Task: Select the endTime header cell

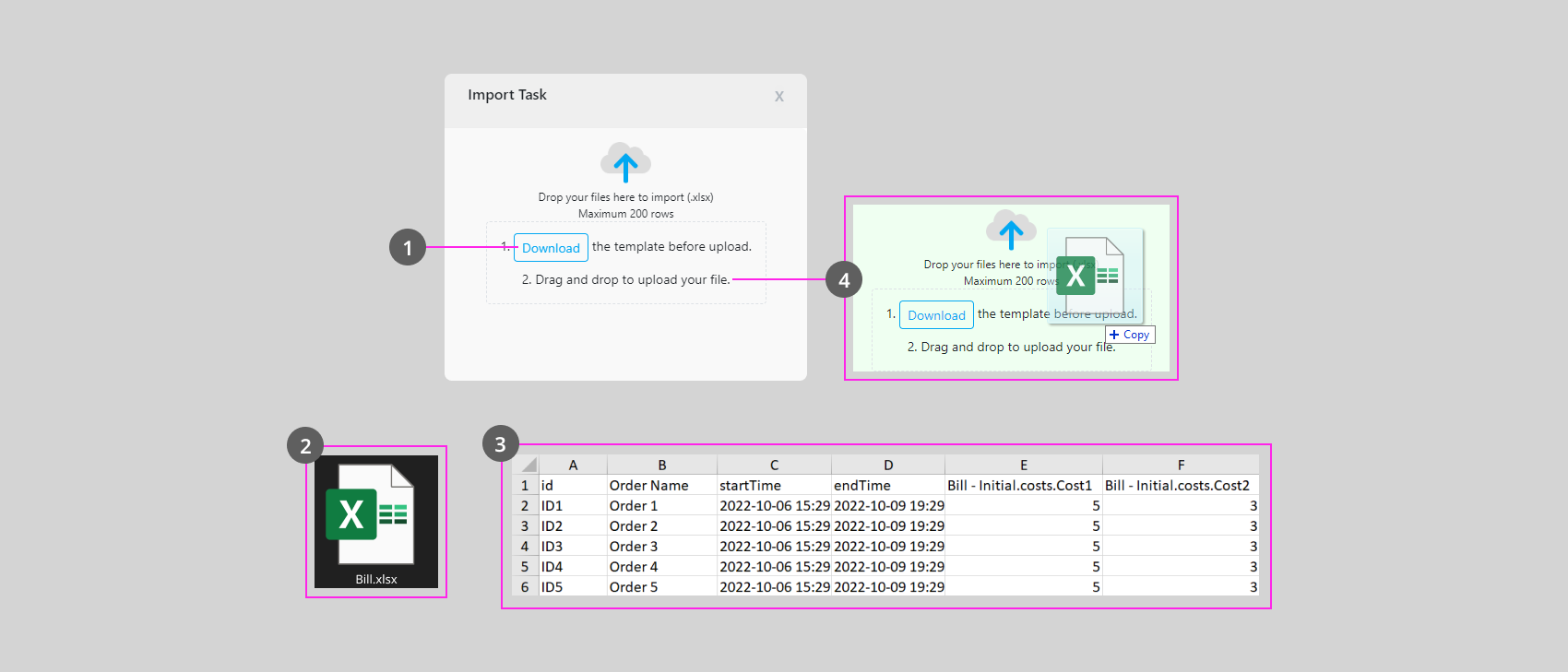Action: (887, 486)
